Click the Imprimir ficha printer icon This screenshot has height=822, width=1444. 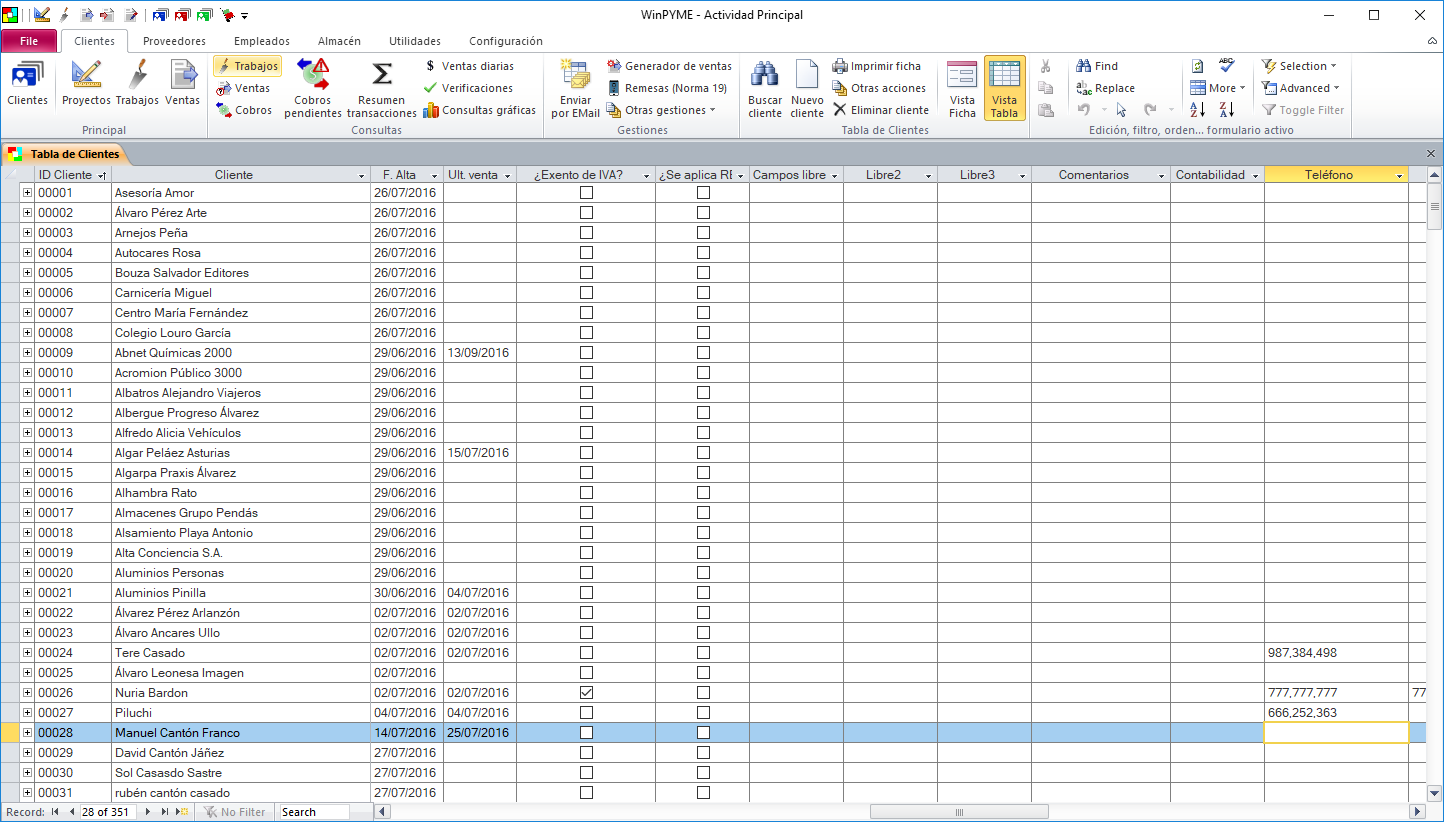click(x=840, y=66)
